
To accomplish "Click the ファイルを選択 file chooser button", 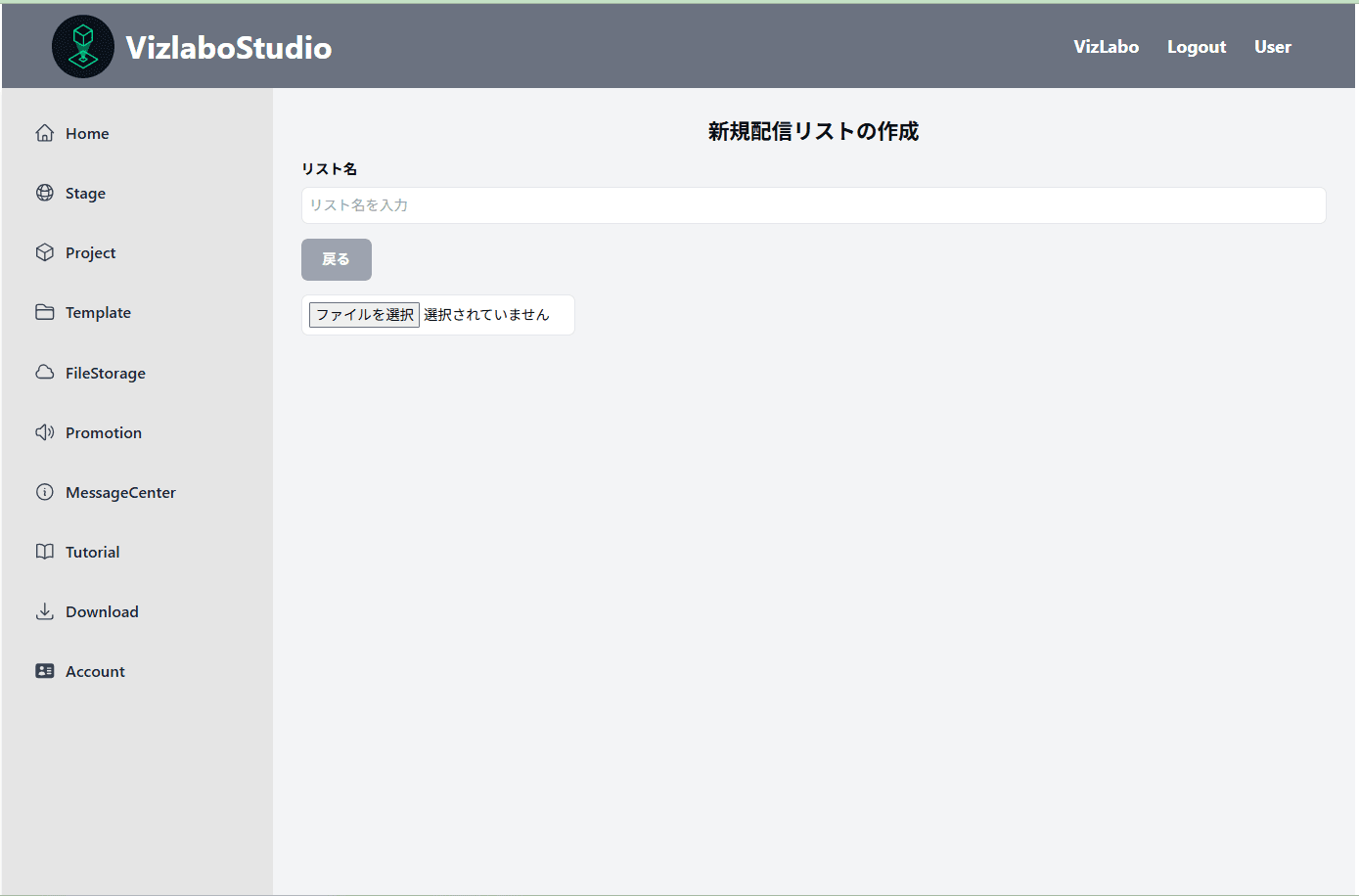I will (x=364, y=315).
